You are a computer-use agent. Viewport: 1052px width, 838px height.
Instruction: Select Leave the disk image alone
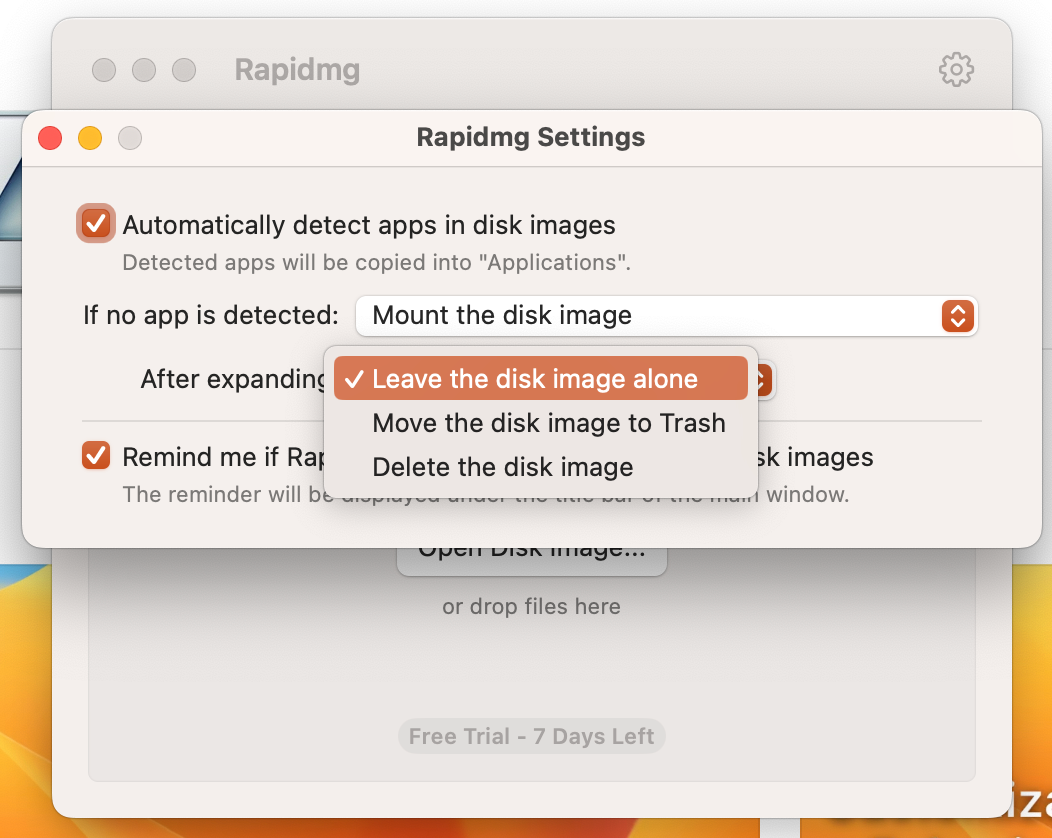tap(541, 378)
